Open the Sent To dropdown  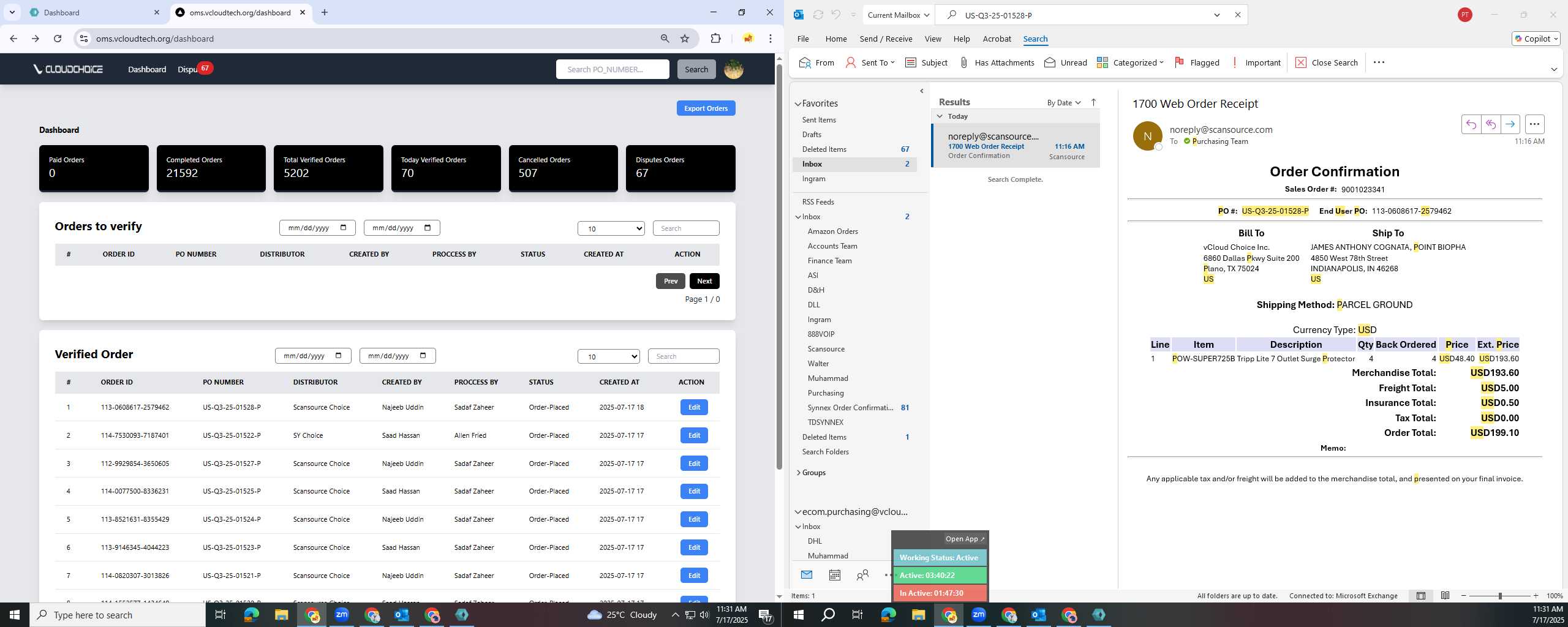tap(870, 62)
